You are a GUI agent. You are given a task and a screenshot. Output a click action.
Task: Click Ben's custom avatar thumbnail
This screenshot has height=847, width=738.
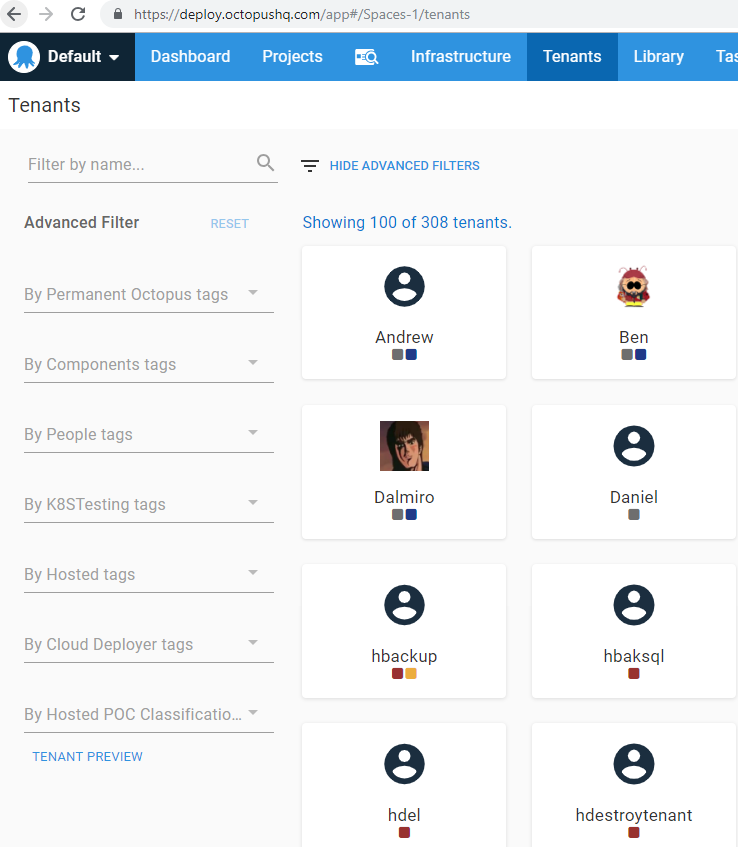point(633,286)
